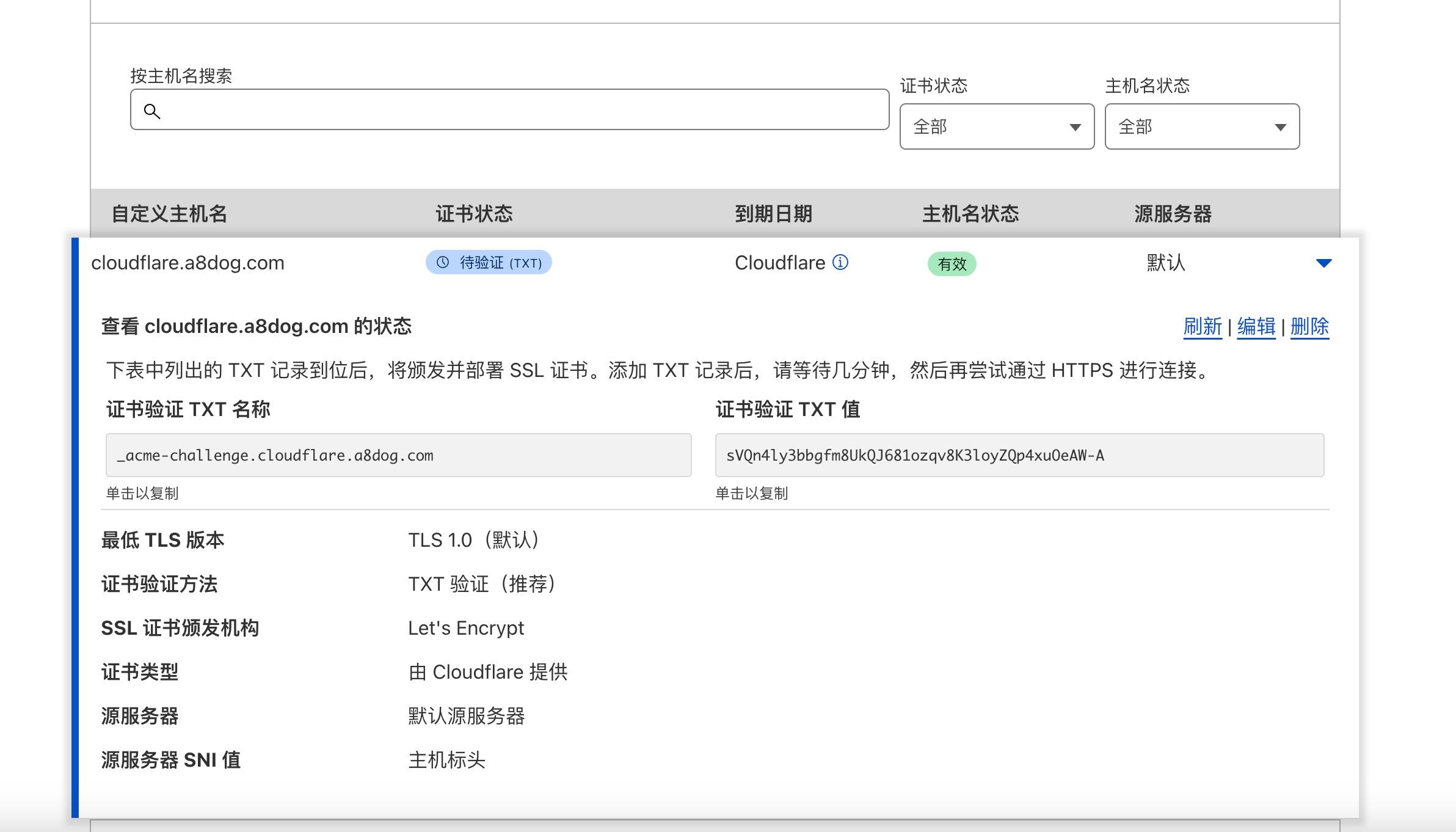Click the 证书验证 TXT 值 heading
Screen dimensions: 1456x832
coord(788,409)
